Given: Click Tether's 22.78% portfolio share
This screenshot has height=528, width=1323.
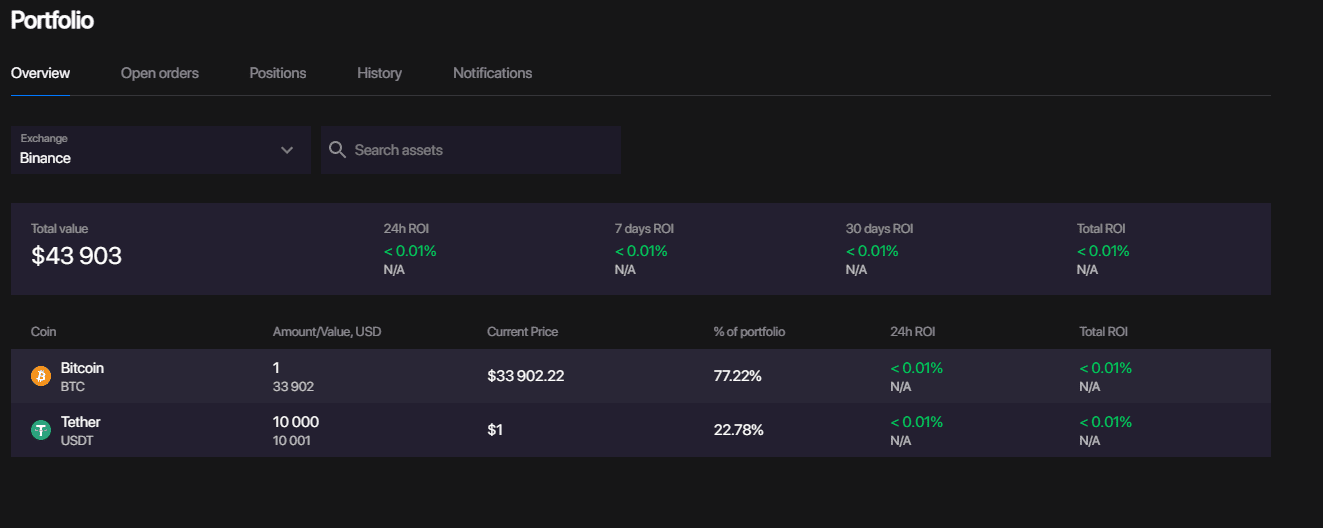Looking at the screenshot, I should coord(739,430).
